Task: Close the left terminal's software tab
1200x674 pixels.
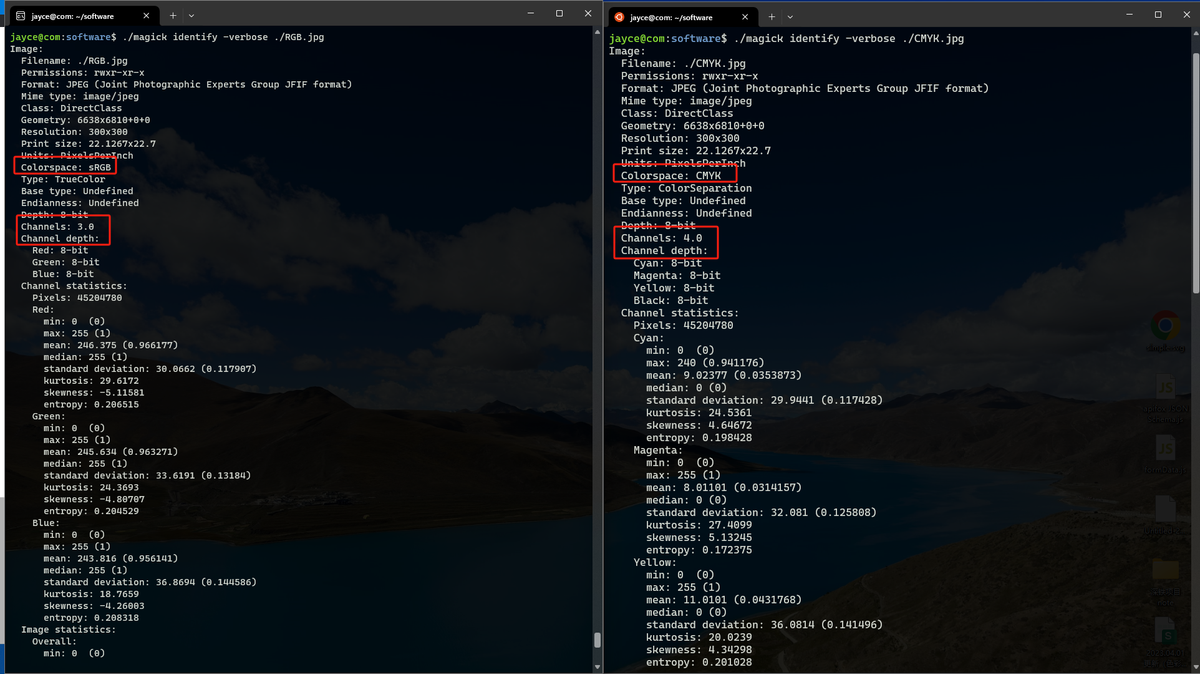Action: 146,16
